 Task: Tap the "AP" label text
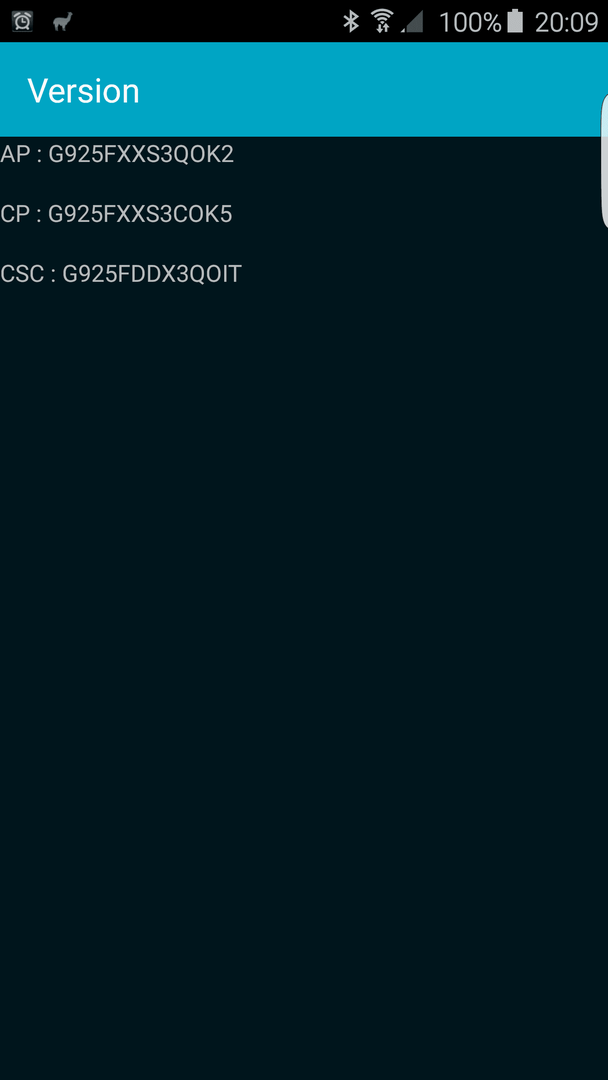15,154
